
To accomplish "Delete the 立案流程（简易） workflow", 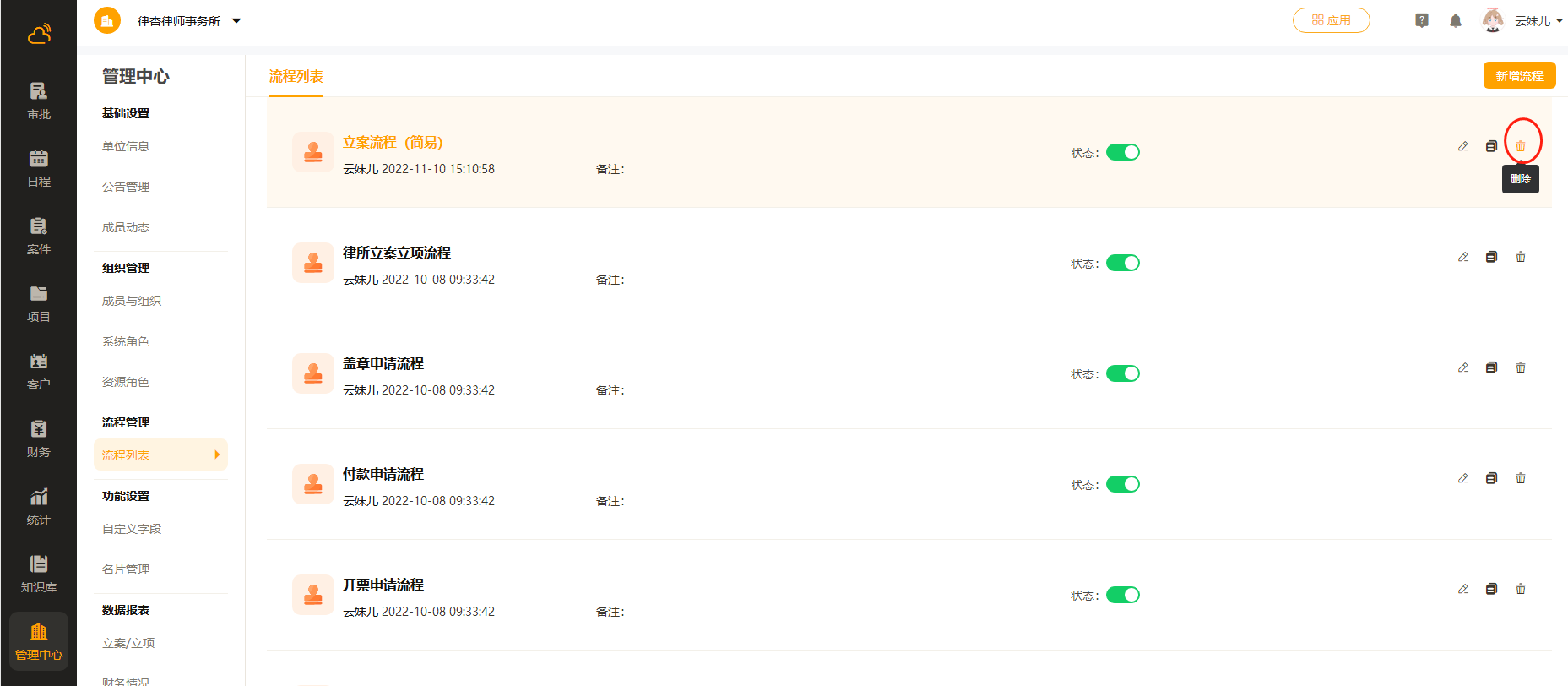I will pos(1520,146).
